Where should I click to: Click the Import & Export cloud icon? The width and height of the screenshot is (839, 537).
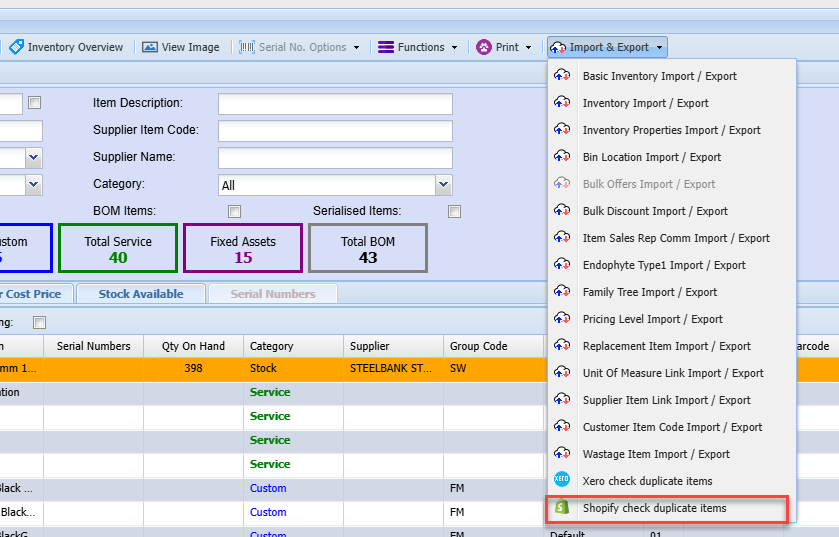[x=558, y=47]
